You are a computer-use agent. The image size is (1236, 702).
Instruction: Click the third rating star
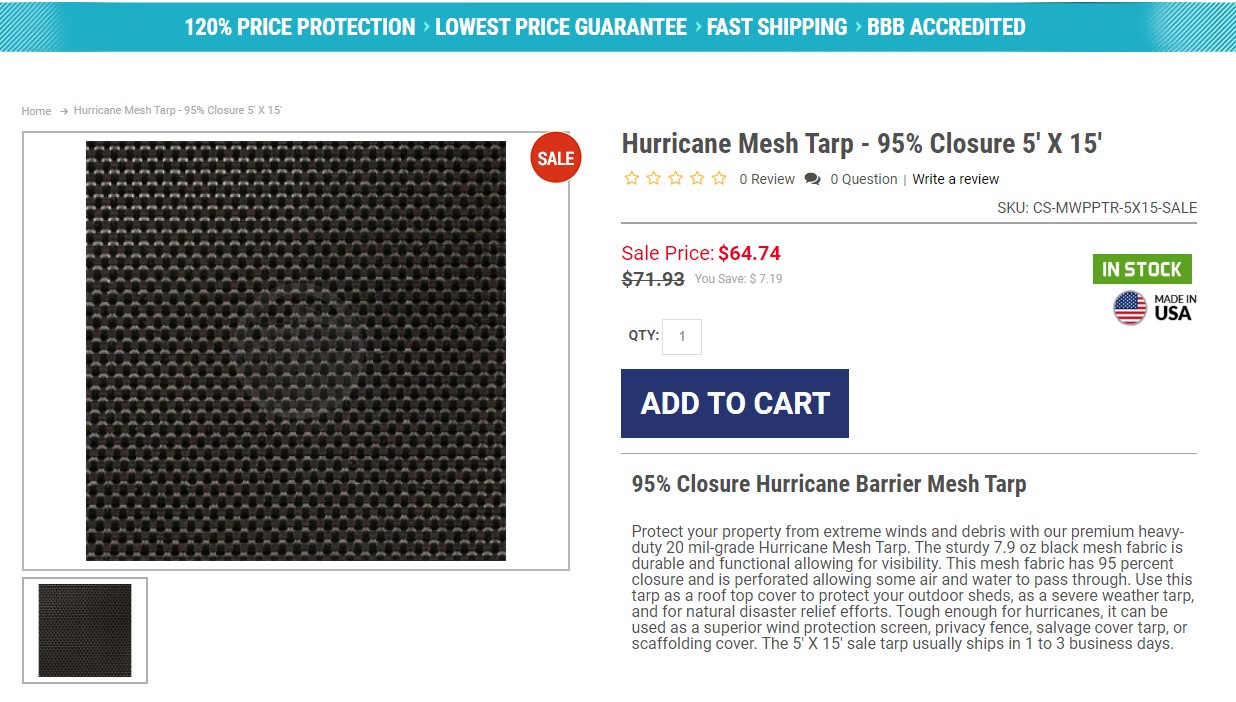675,179
